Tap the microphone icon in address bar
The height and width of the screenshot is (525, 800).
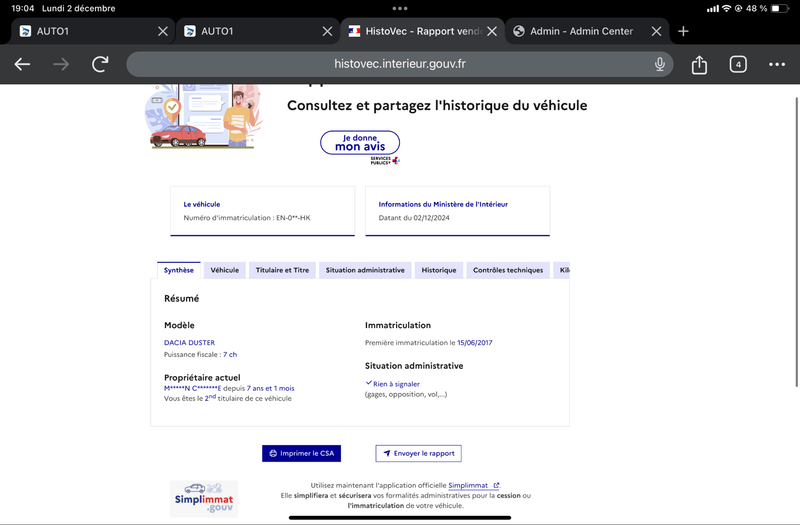[x=659, y=64]
